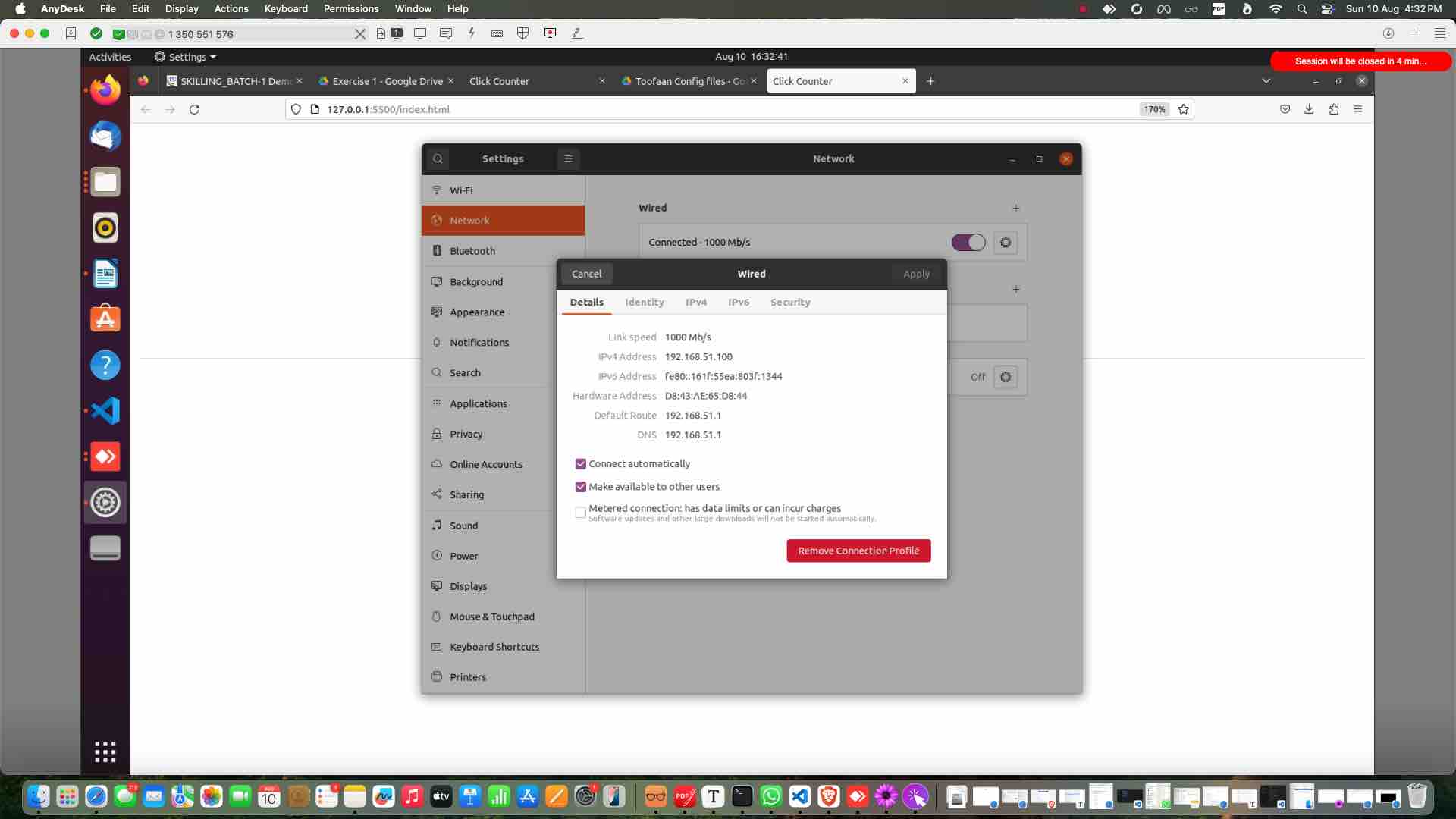The height and width of the screenshot is (819, 1456).
Task: Uncheck Connect automatically
Action: 581,463
